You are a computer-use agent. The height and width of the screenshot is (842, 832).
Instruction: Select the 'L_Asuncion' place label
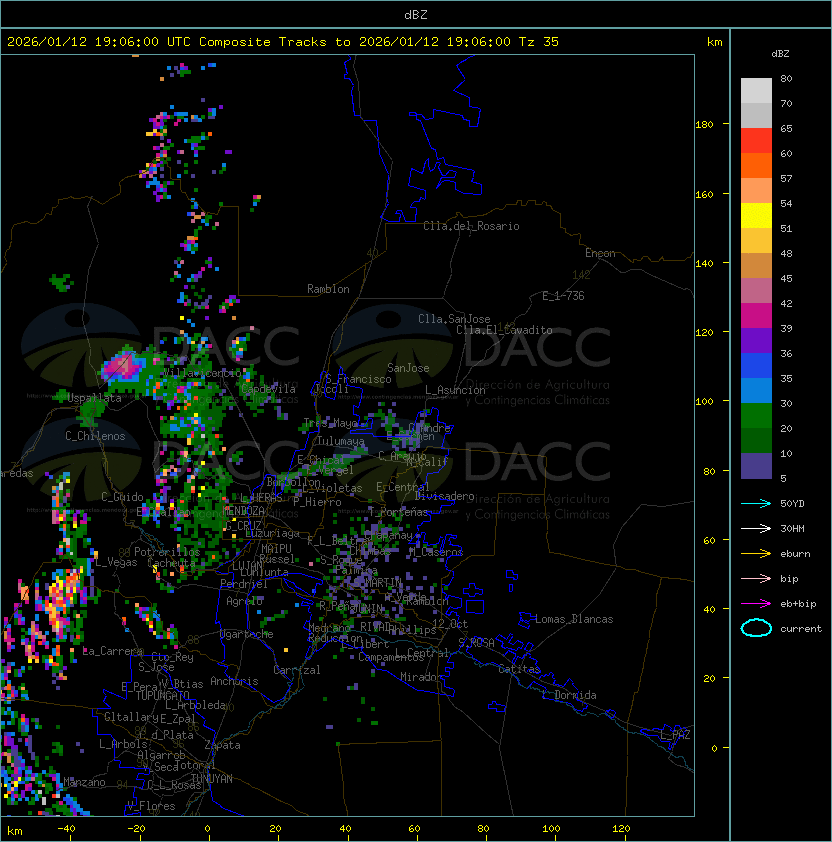[x=455, y=390]
